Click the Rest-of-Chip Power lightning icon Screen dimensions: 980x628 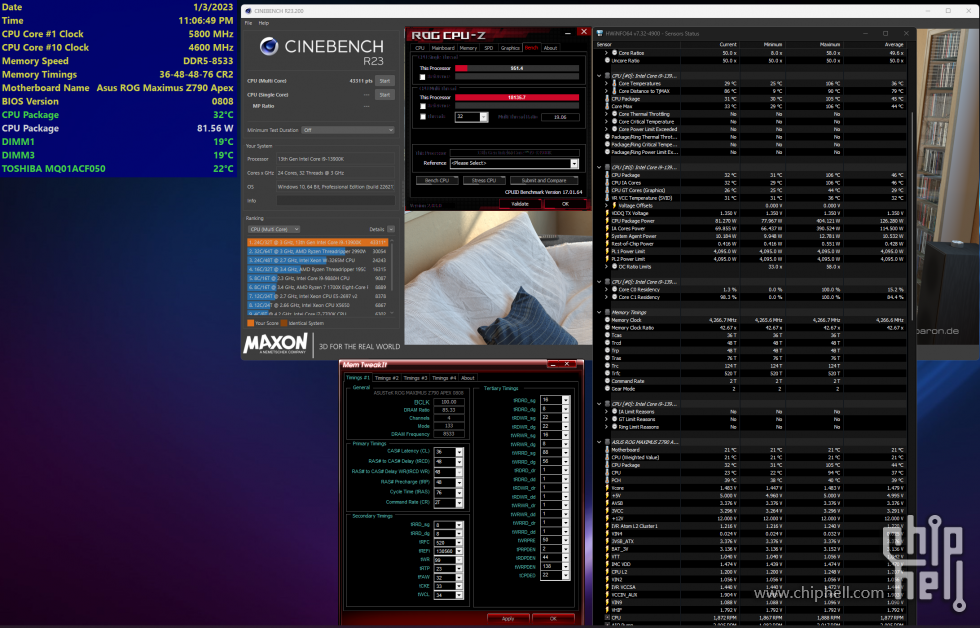pyautogui.click(x=608, y=244)
